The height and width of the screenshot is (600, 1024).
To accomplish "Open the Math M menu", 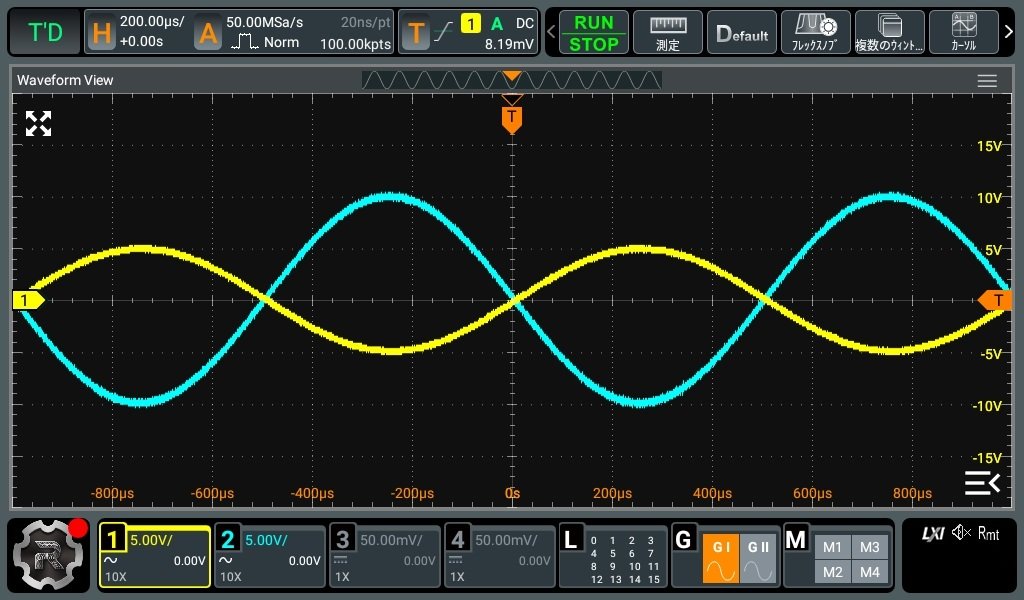I will [x=796, y=539].
